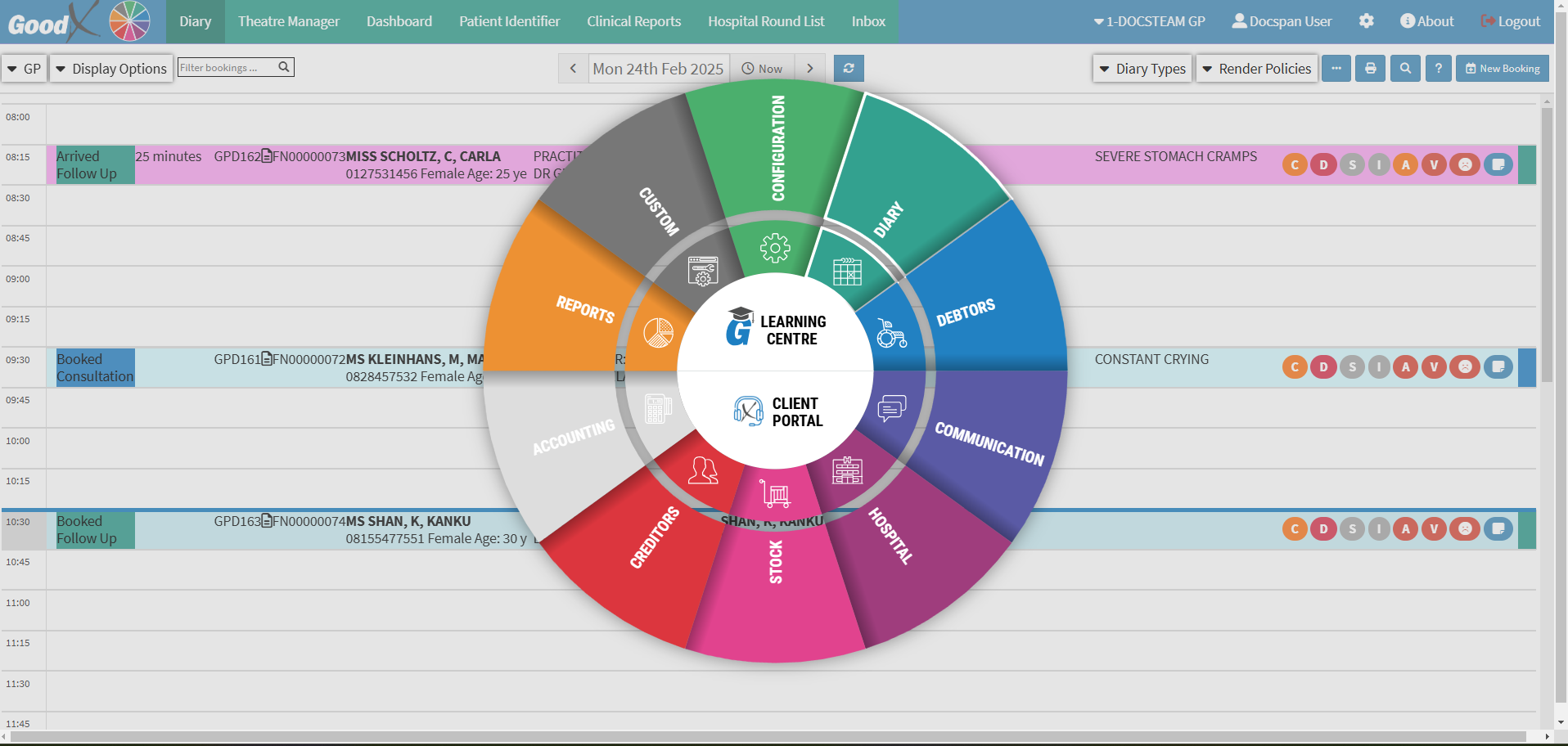Switch to the Theatre Manager tab
This screenshot has width=1568, height=746.
coord(288,21)
